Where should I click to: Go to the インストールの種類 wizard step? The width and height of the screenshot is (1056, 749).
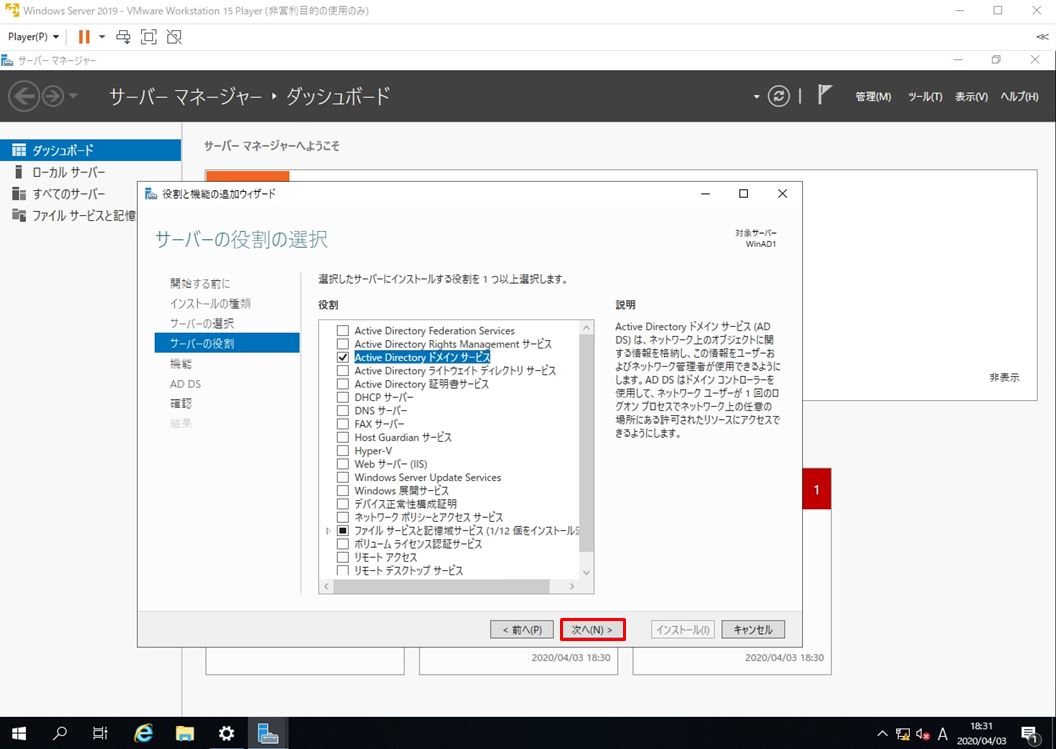point(210,304)
